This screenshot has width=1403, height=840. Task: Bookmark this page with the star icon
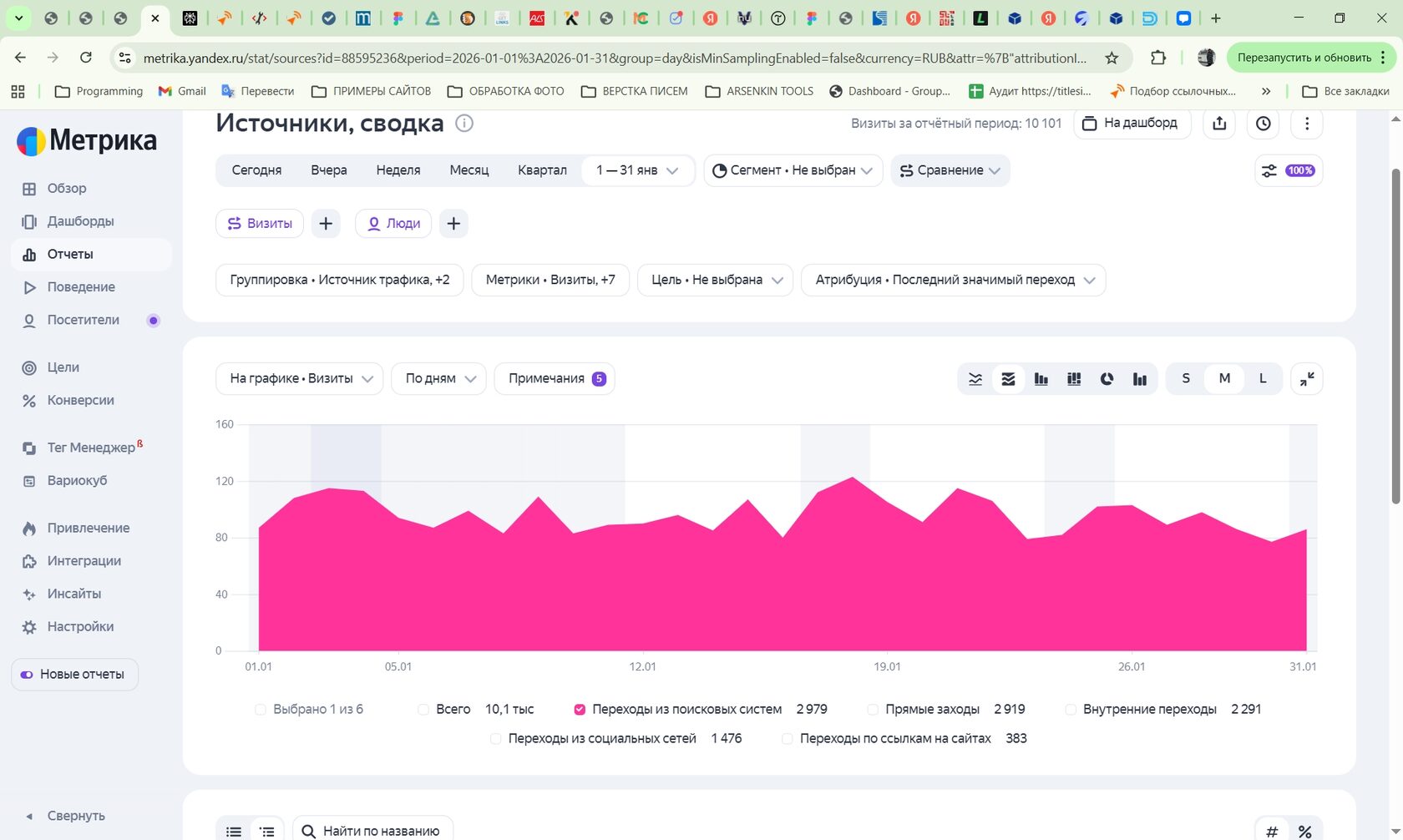click(x=1112, y=58)
